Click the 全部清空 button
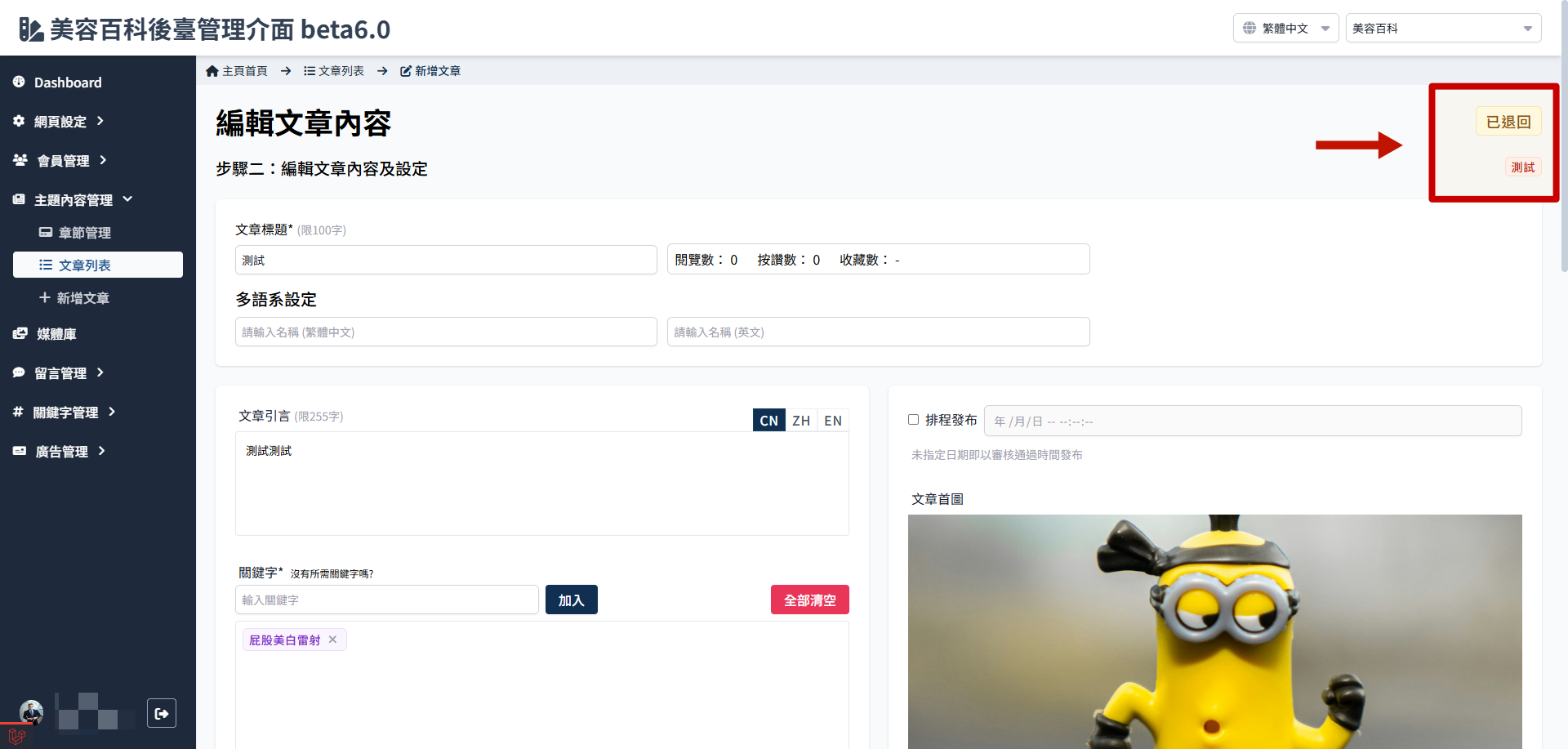 [810, 600]
